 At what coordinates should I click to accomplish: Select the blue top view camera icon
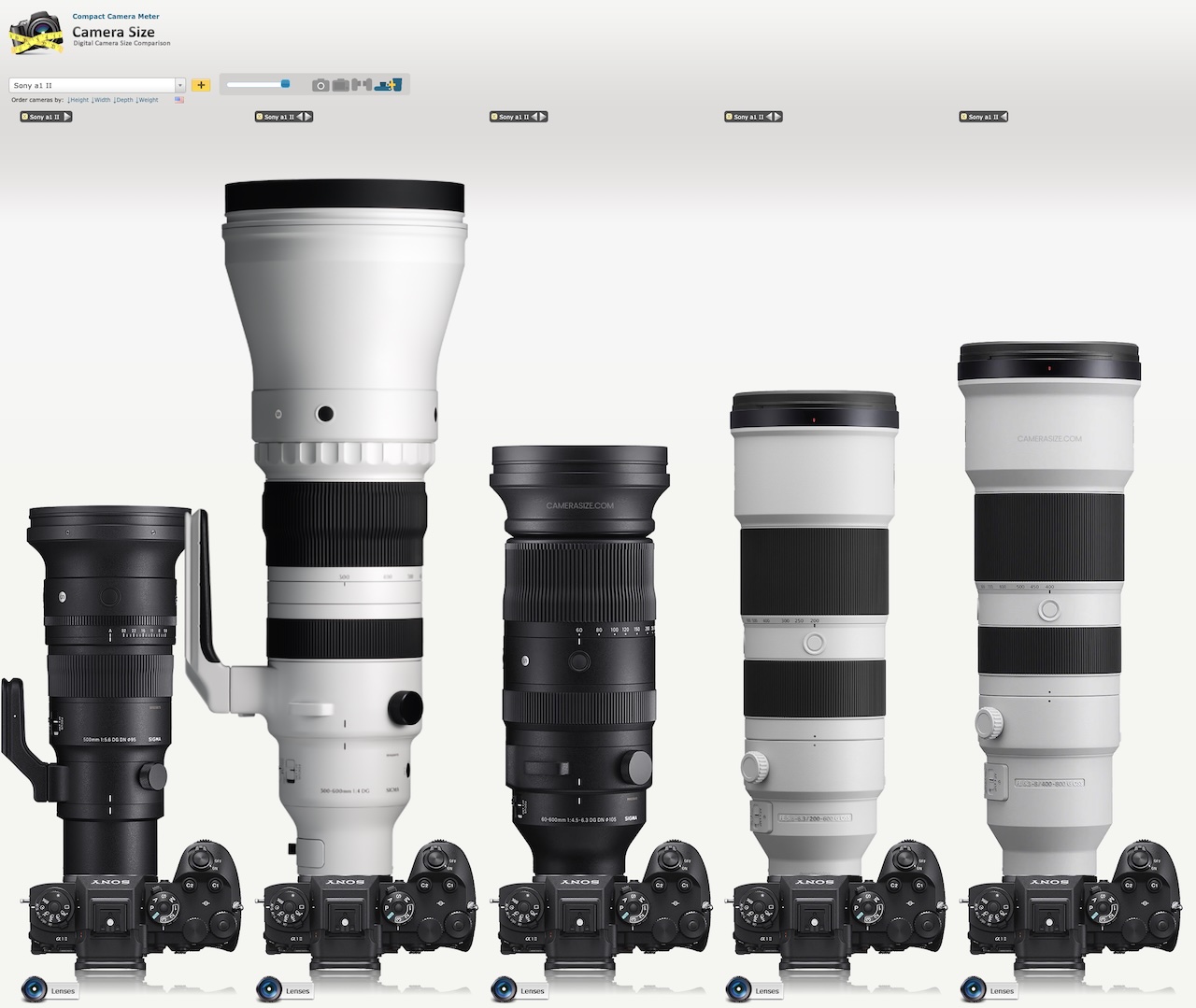[x=388, y=85]
